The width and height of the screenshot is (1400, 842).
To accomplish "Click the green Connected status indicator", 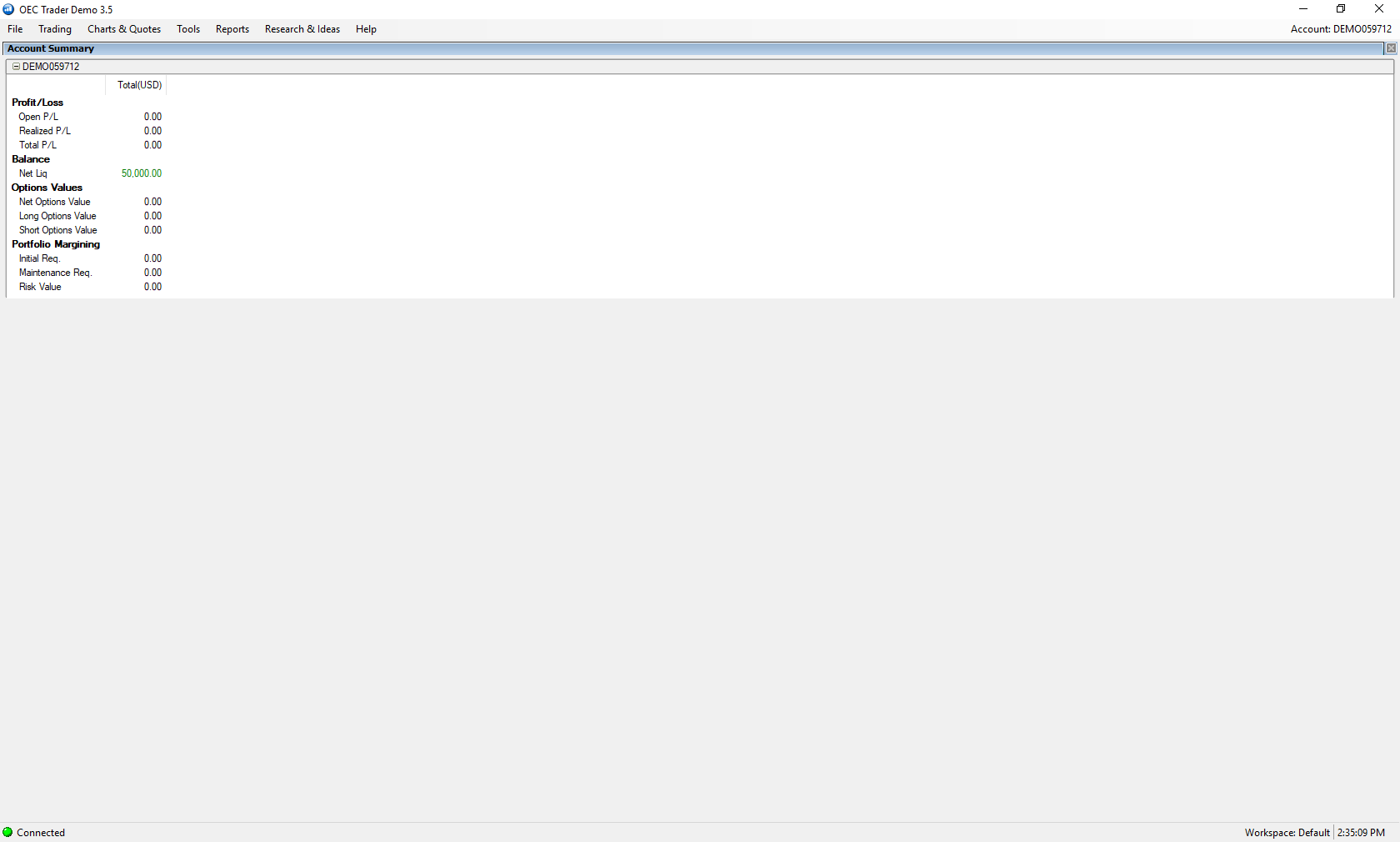I will (7, 833).
